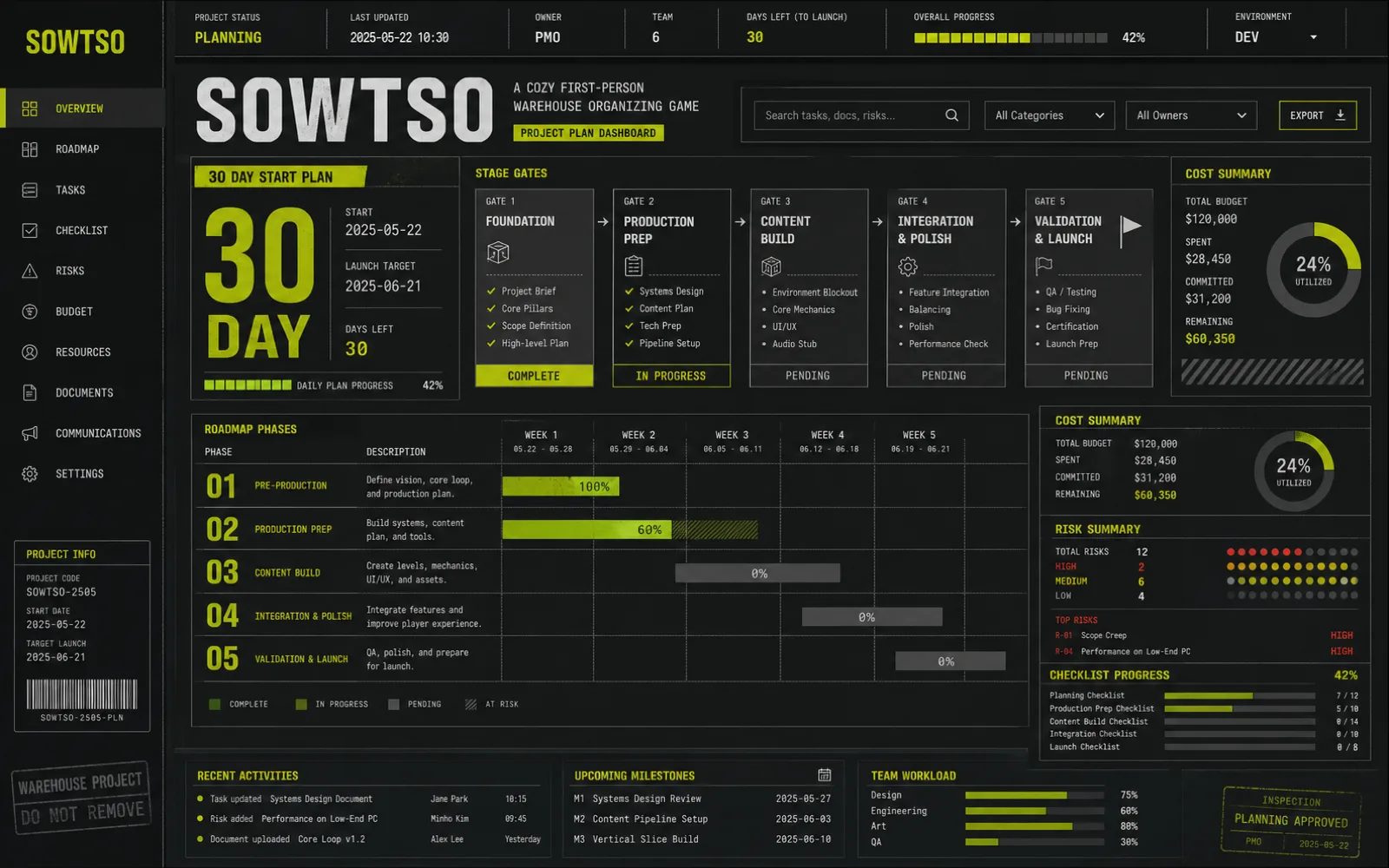
Task: Open the Overview grid icon in sidebar
Action: (30, 108)
